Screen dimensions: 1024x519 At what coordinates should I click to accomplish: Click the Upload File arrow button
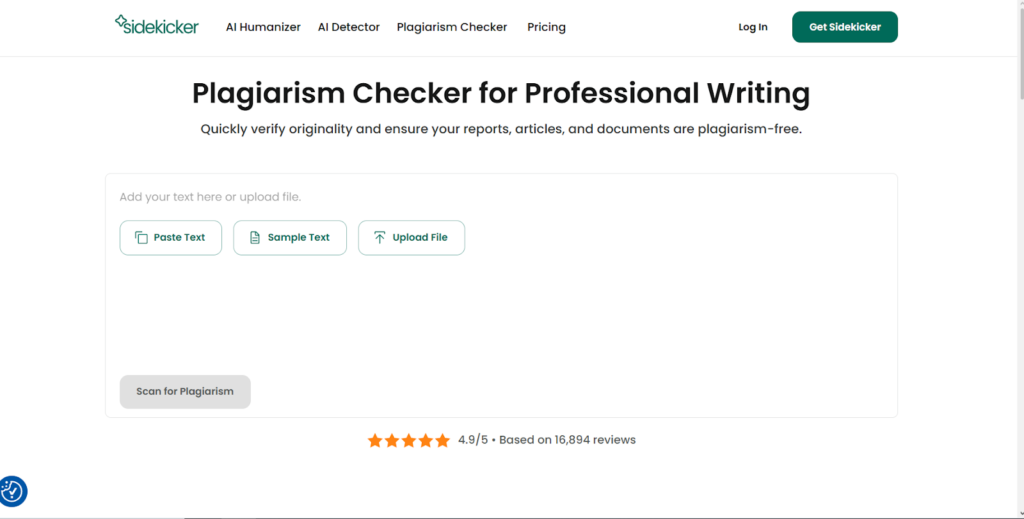tap(411, 238)
